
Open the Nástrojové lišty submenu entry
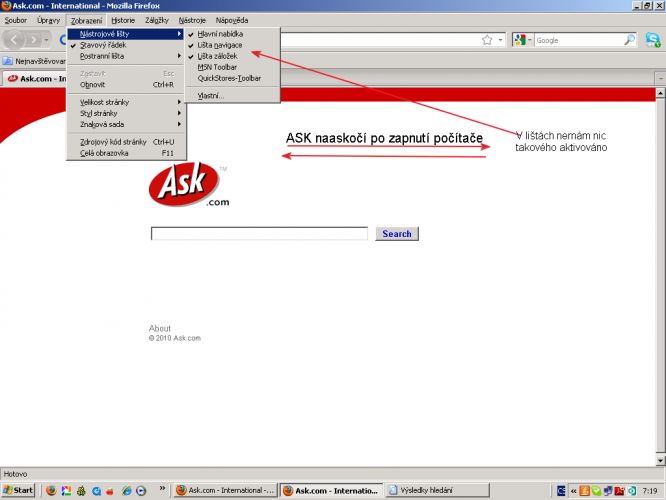click(x=126, y=34)
